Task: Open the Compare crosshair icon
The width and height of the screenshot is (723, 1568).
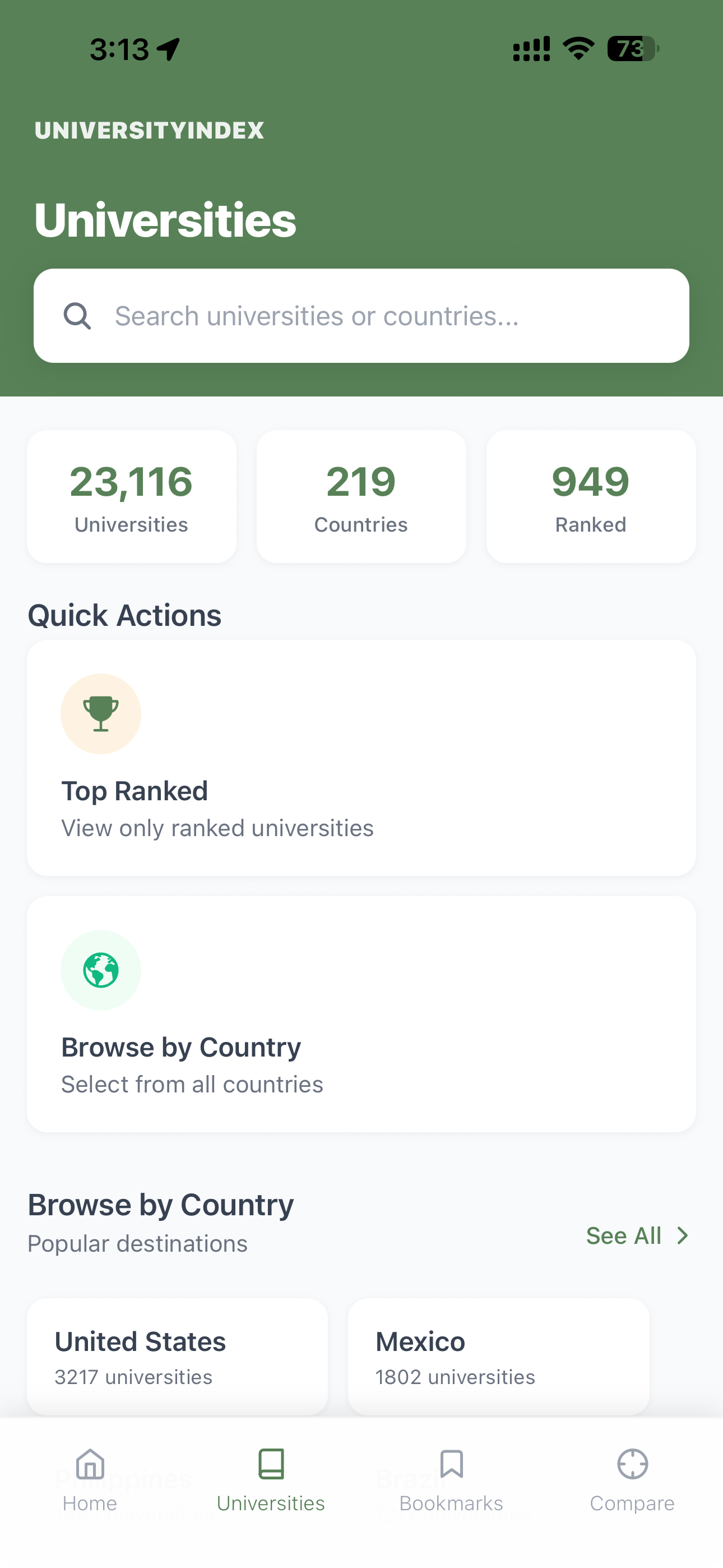Action: 632,1463
